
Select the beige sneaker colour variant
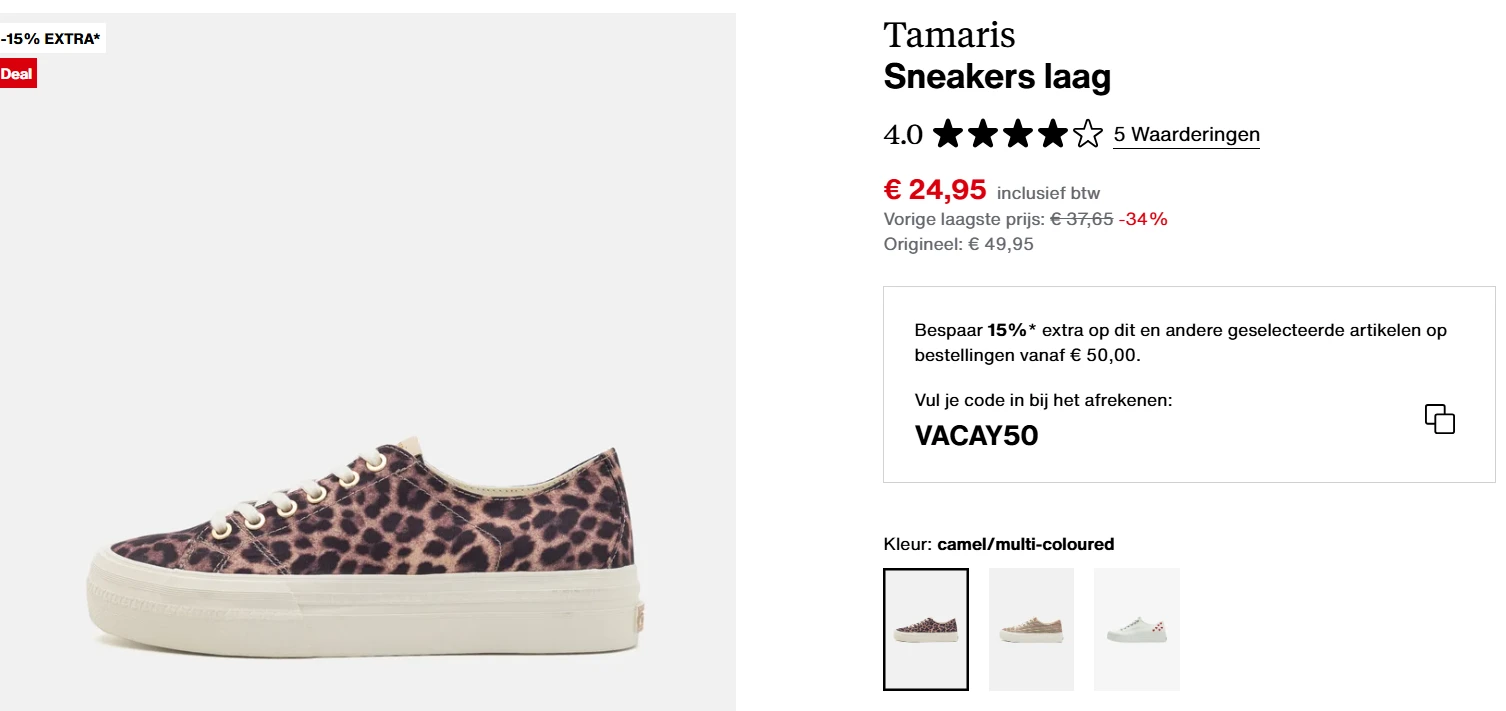(x=1031, y=629)
